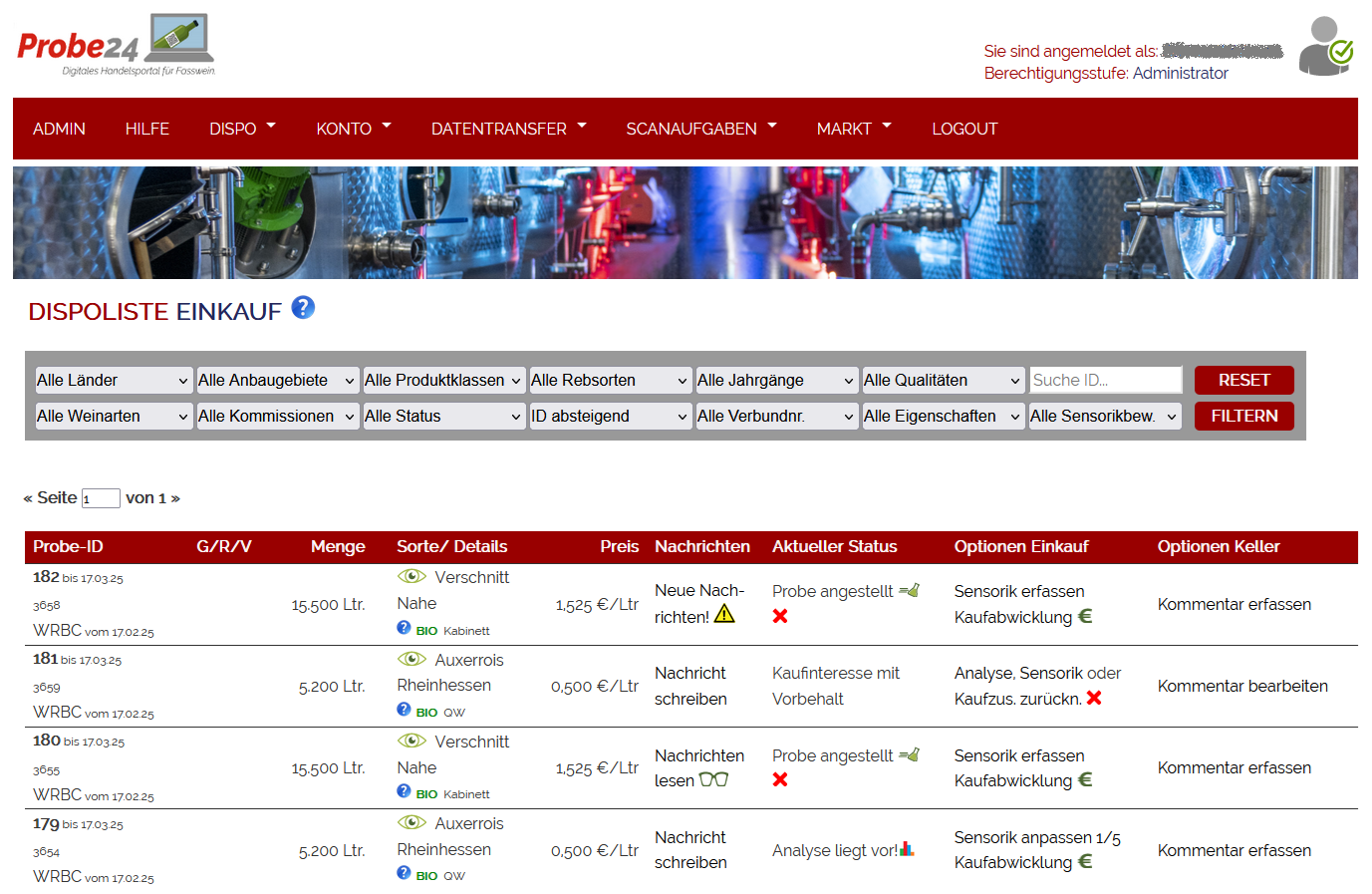Open the DISPO menu
This screenshot has width=1372, height=894.
click(242, 129)
